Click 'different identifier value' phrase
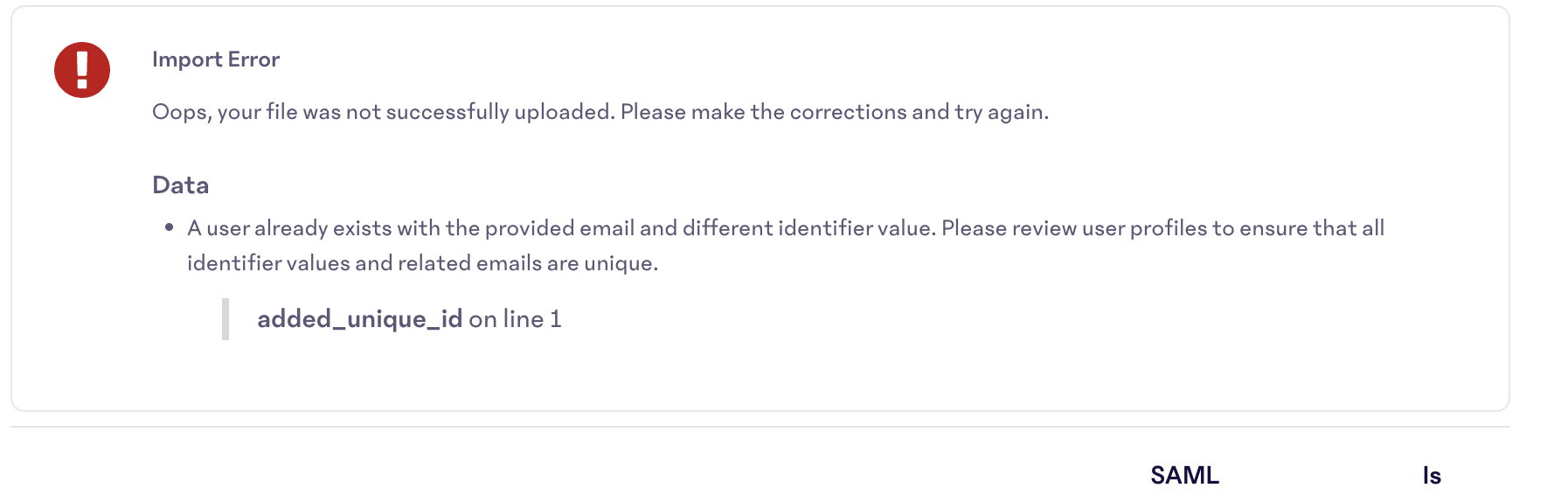 pyautogui.click(x=808, y=228)
